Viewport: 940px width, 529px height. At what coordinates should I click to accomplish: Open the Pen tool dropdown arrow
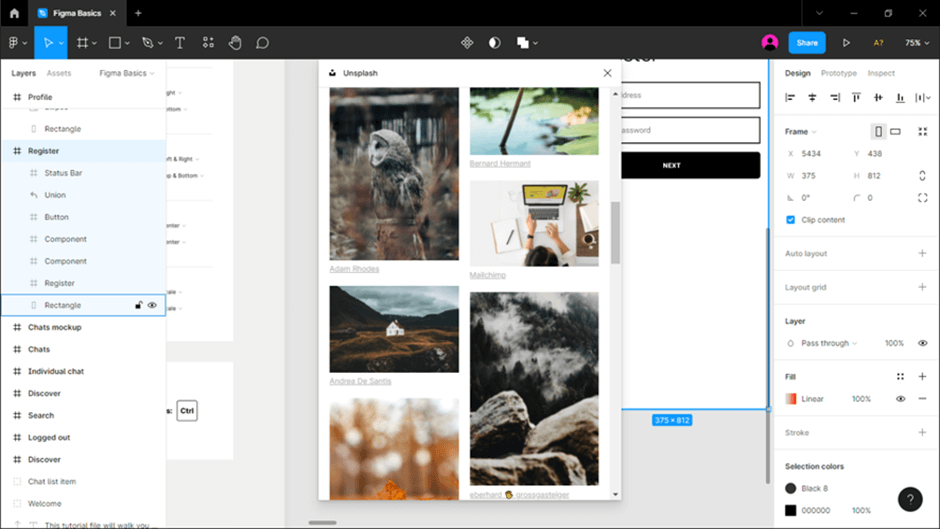(x=160, y=43)
